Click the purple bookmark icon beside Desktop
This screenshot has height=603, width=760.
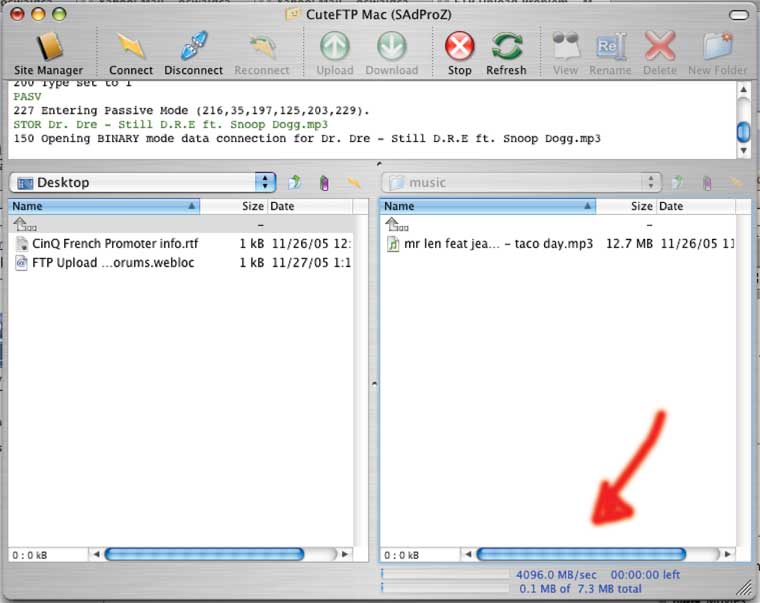(324, 183)
